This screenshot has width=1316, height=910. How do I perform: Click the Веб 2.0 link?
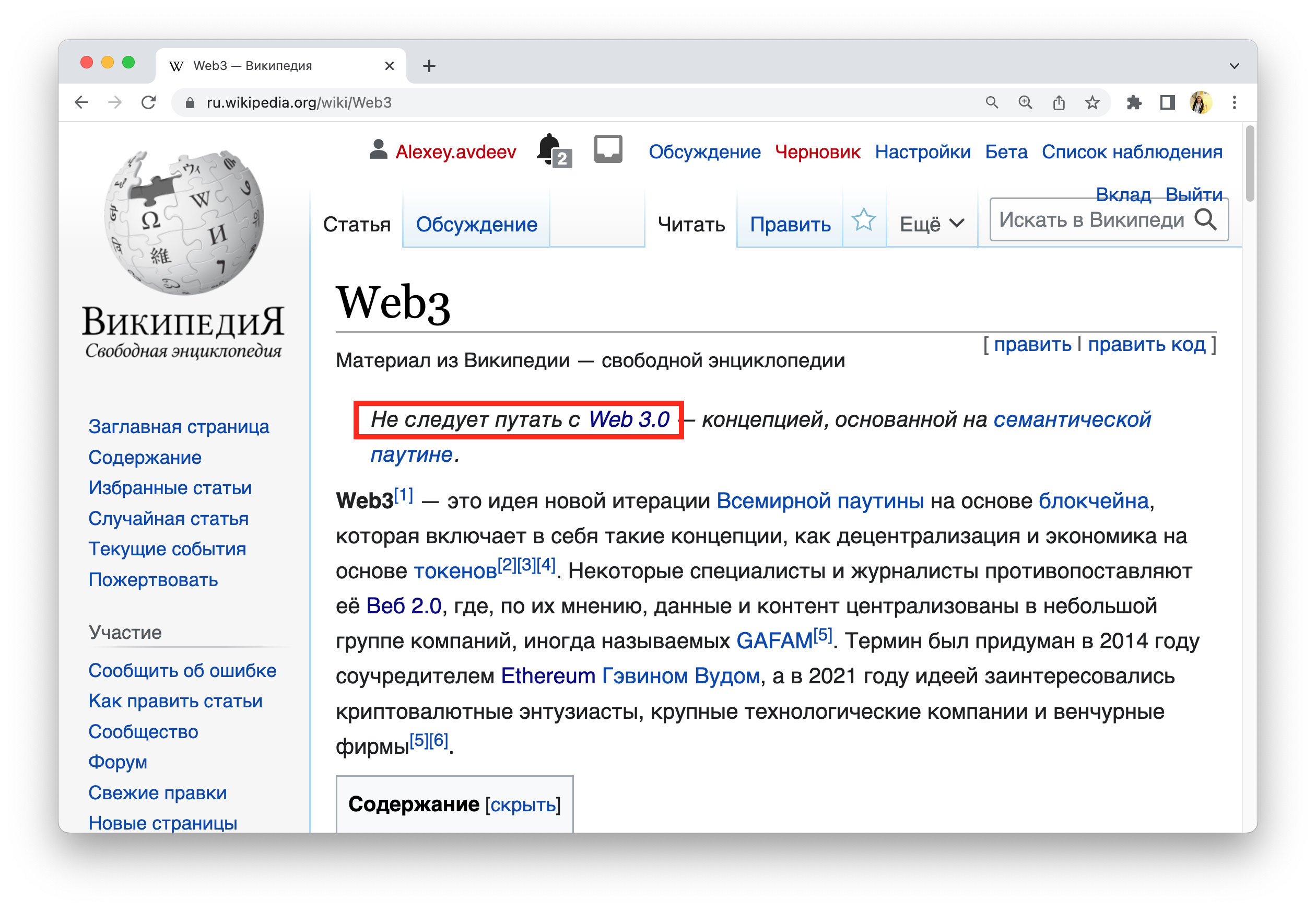click(404, 605)
